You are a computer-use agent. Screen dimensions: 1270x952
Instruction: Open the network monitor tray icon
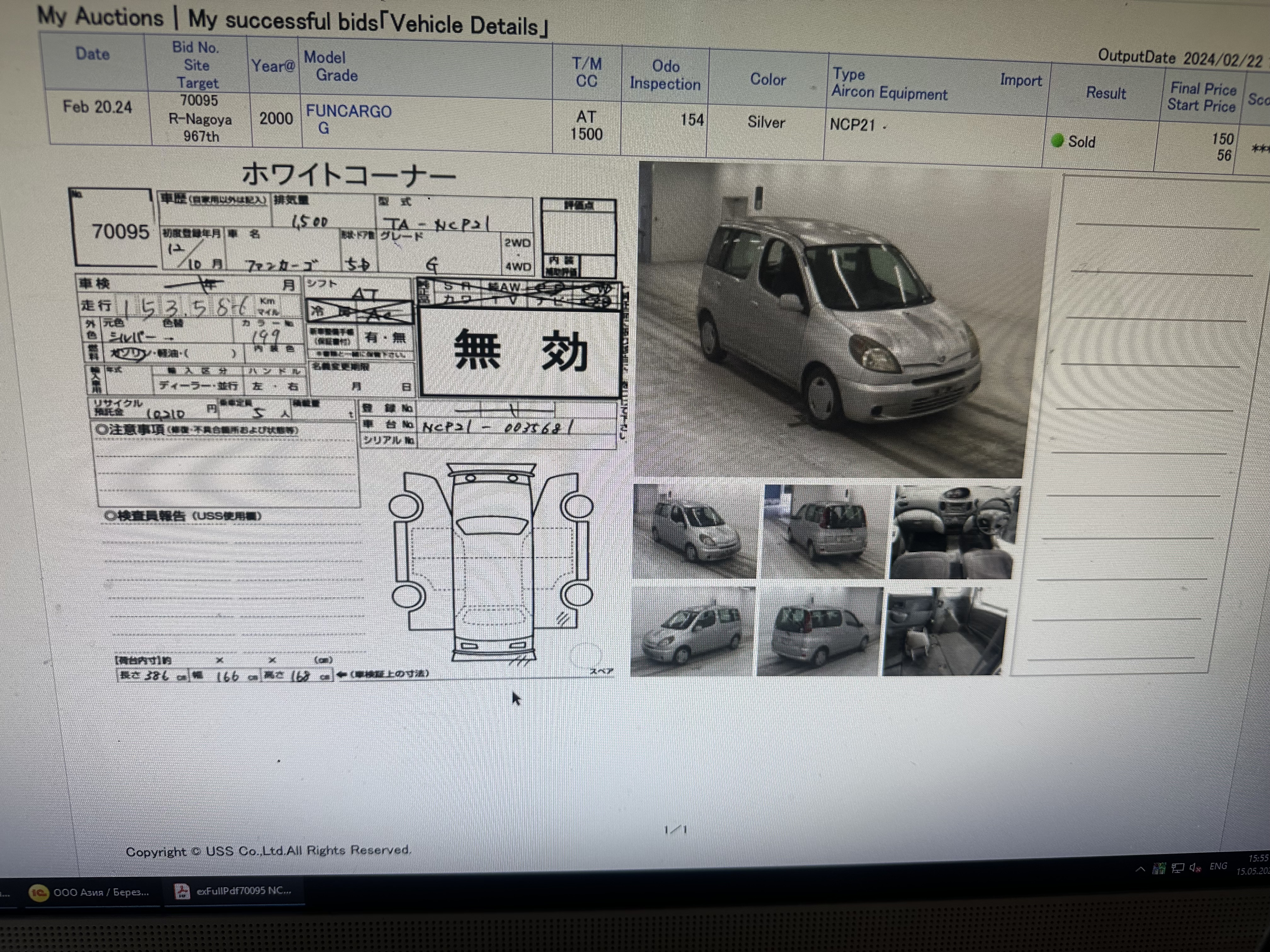(x=1178, y=868)
